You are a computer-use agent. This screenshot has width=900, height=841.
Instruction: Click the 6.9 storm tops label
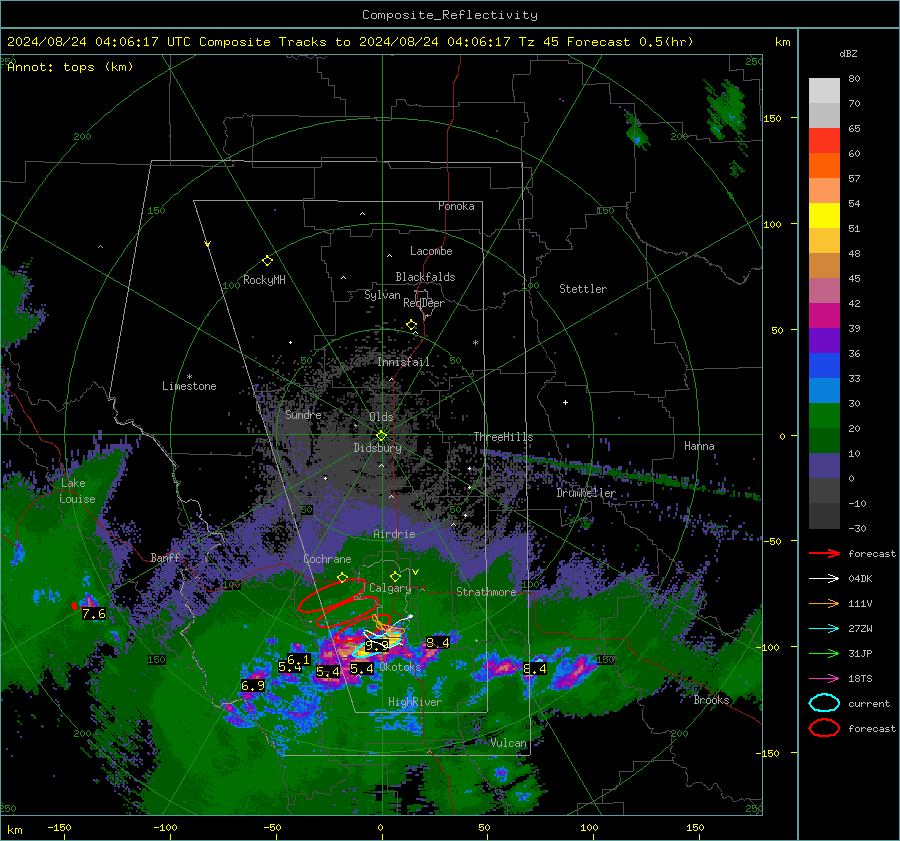pyautogui.click(x=253, y=685)
